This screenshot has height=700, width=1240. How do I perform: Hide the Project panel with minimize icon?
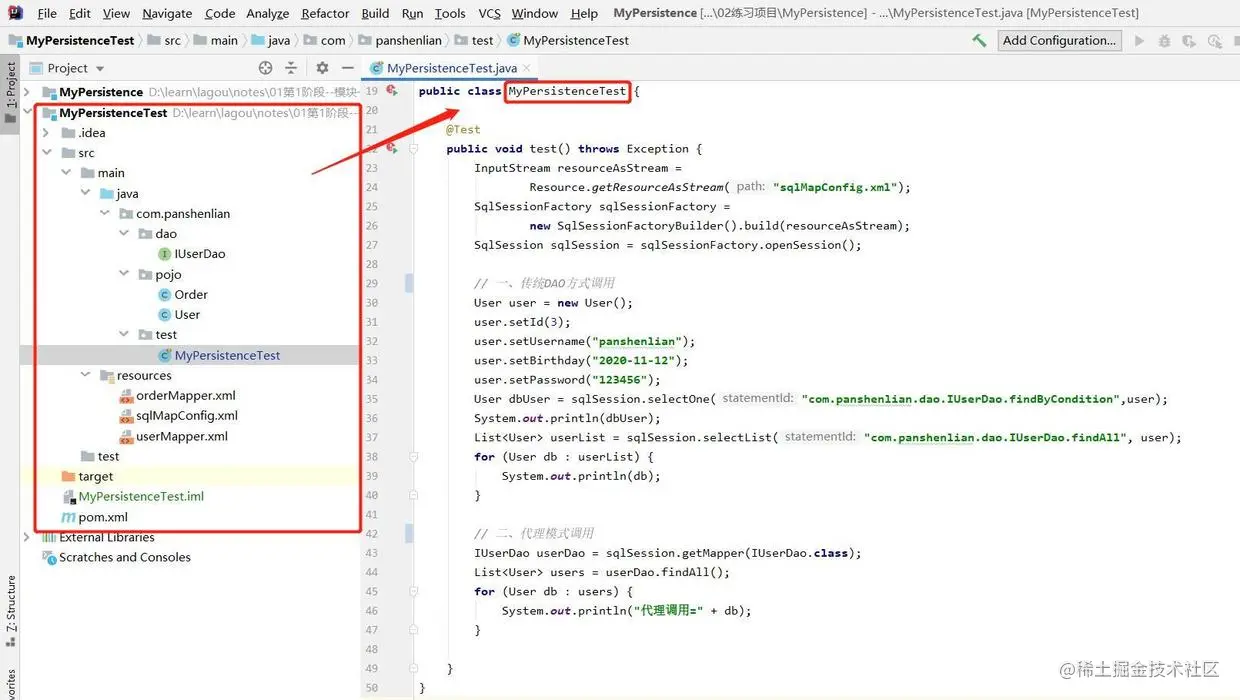coord(347,68)
